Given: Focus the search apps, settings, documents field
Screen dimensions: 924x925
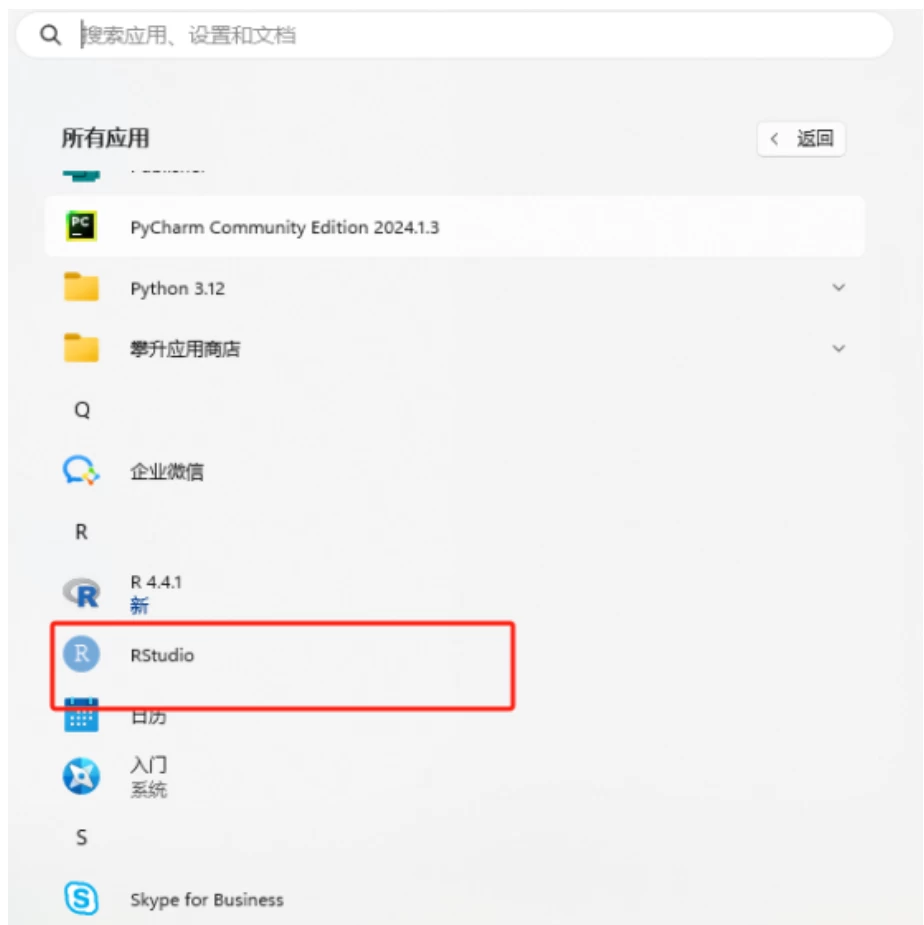Looking at the screenshot, I should 454,35.
